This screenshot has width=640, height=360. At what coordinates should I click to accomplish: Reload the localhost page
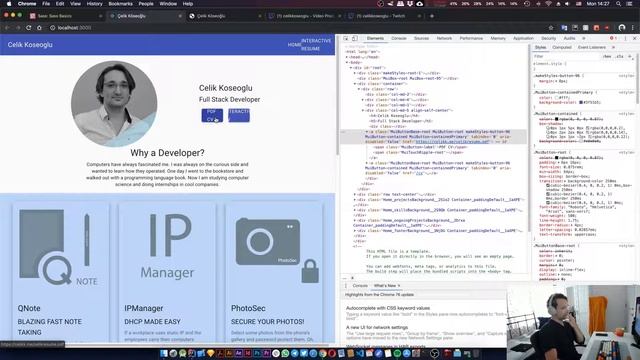click(x=29, y=28)
